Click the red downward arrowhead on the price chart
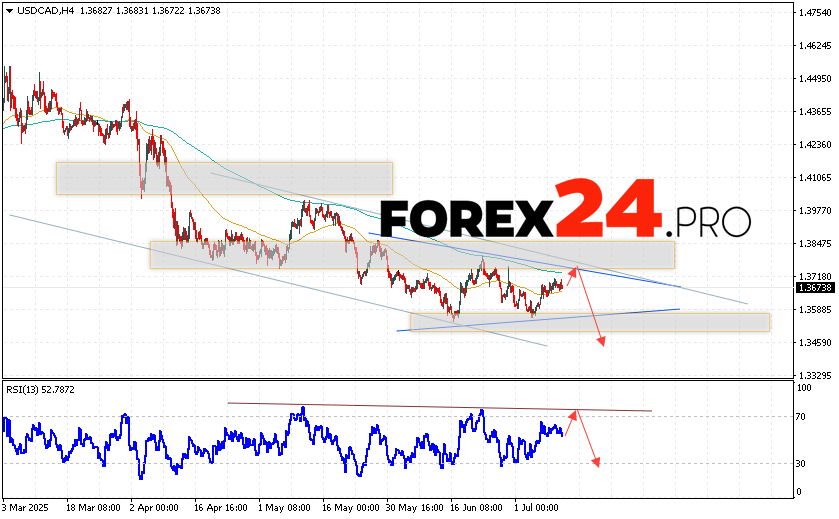Image resolution: width=839 pixels, height=519 pixels. 601,342
